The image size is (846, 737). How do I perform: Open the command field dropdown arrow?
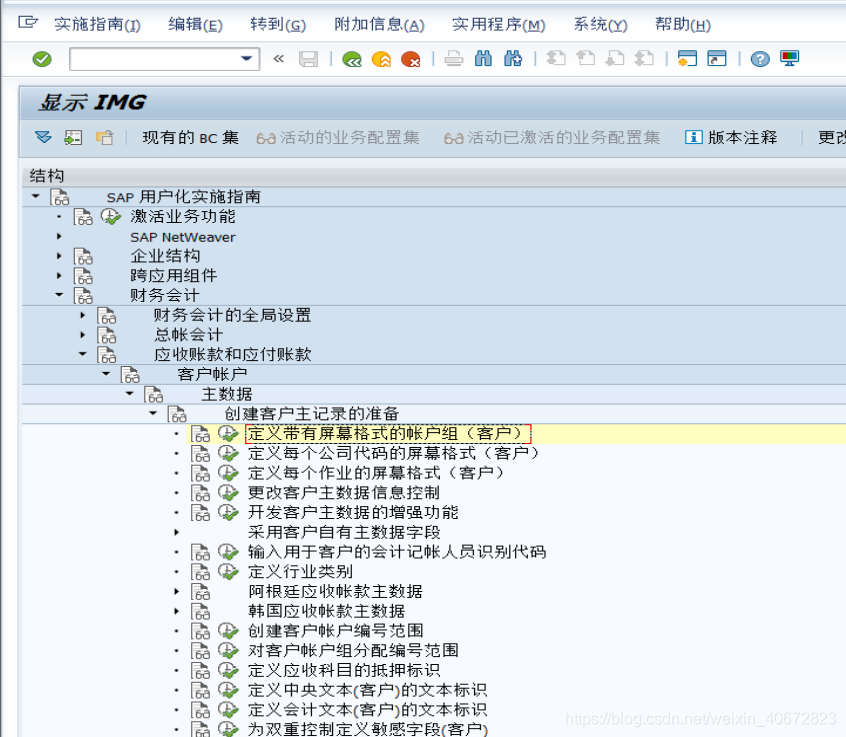click(247, 58)
